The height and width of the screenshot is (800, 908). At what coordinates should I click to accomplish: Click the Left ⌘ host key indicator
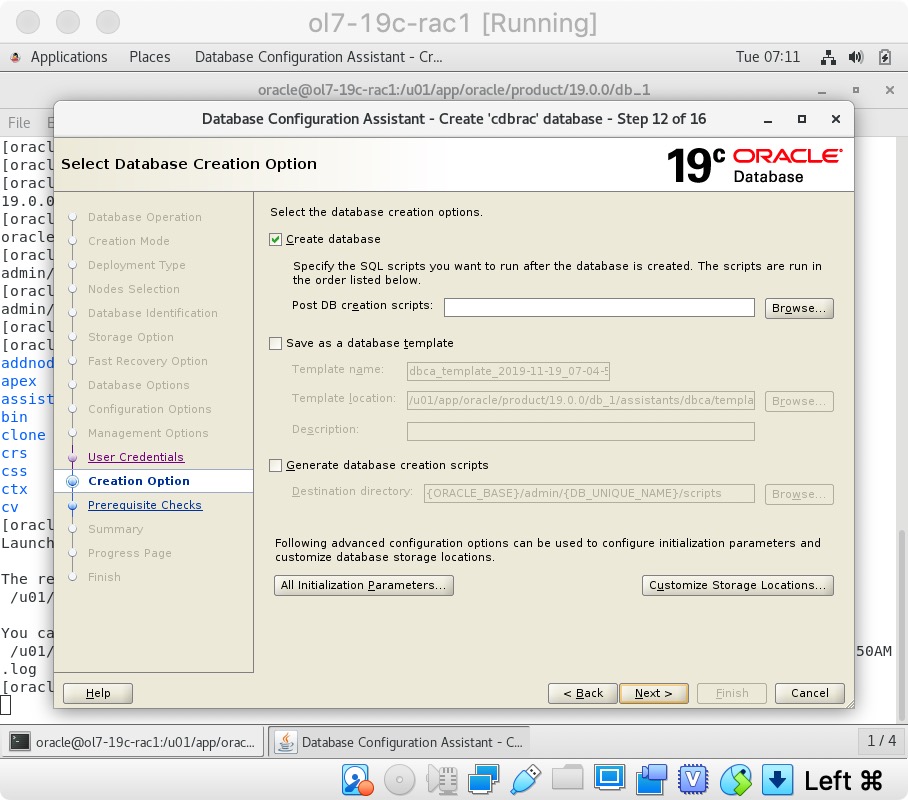(843, 781)
